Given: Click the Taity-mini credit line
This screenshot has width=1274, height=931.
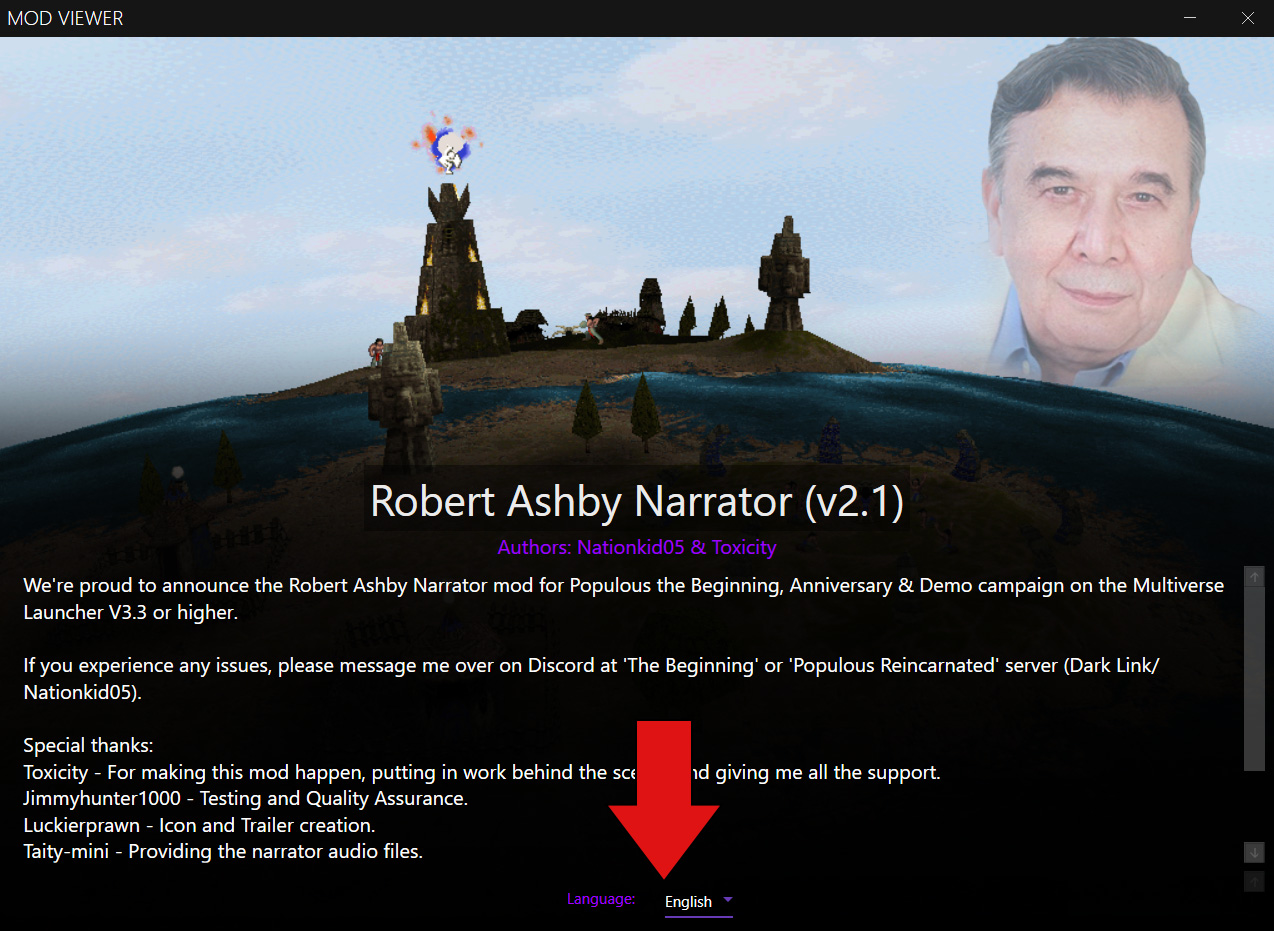Looking at the screenshot, I should tap(223, 853).
